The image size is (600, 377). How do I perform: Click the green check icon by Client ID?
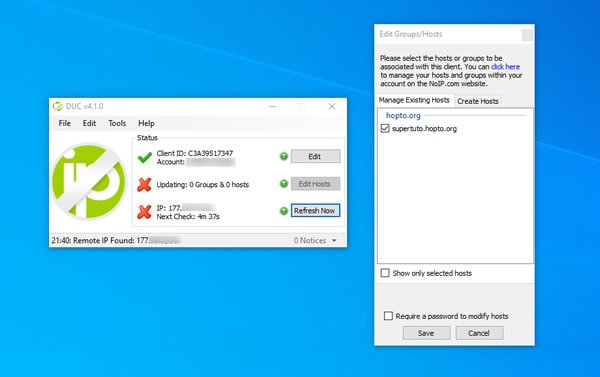145,157
